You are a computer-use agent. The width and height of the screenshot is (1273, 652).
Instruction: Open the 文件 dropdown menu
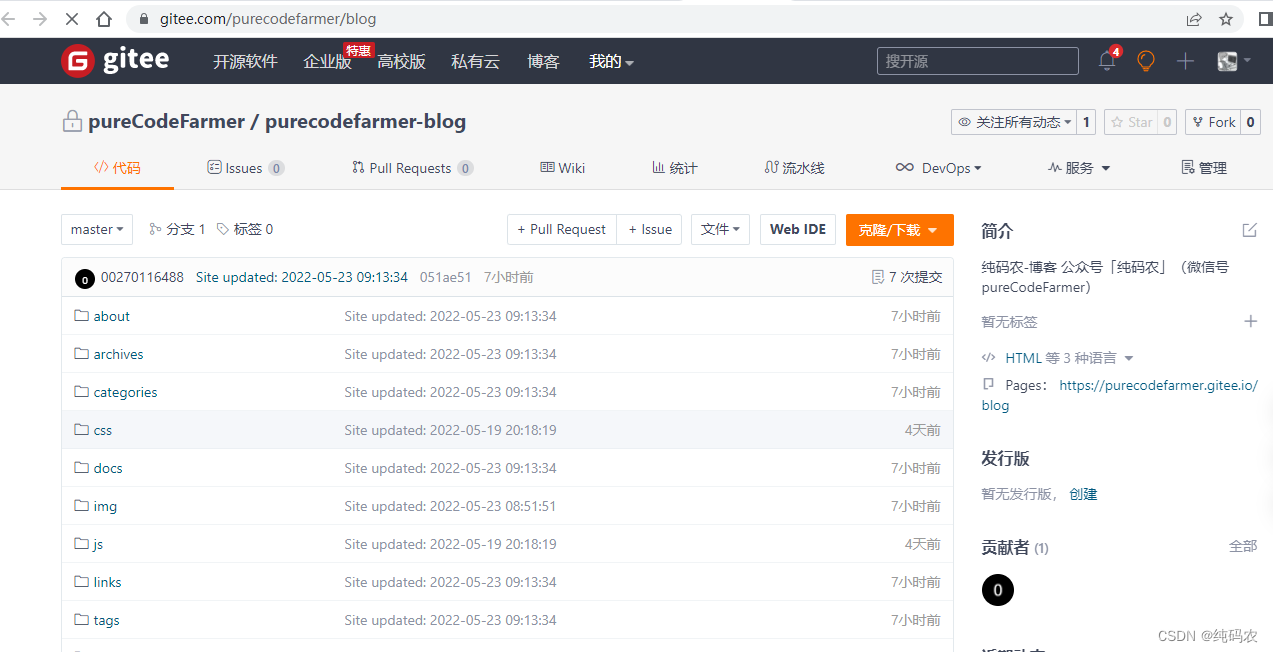coord(720,229)
